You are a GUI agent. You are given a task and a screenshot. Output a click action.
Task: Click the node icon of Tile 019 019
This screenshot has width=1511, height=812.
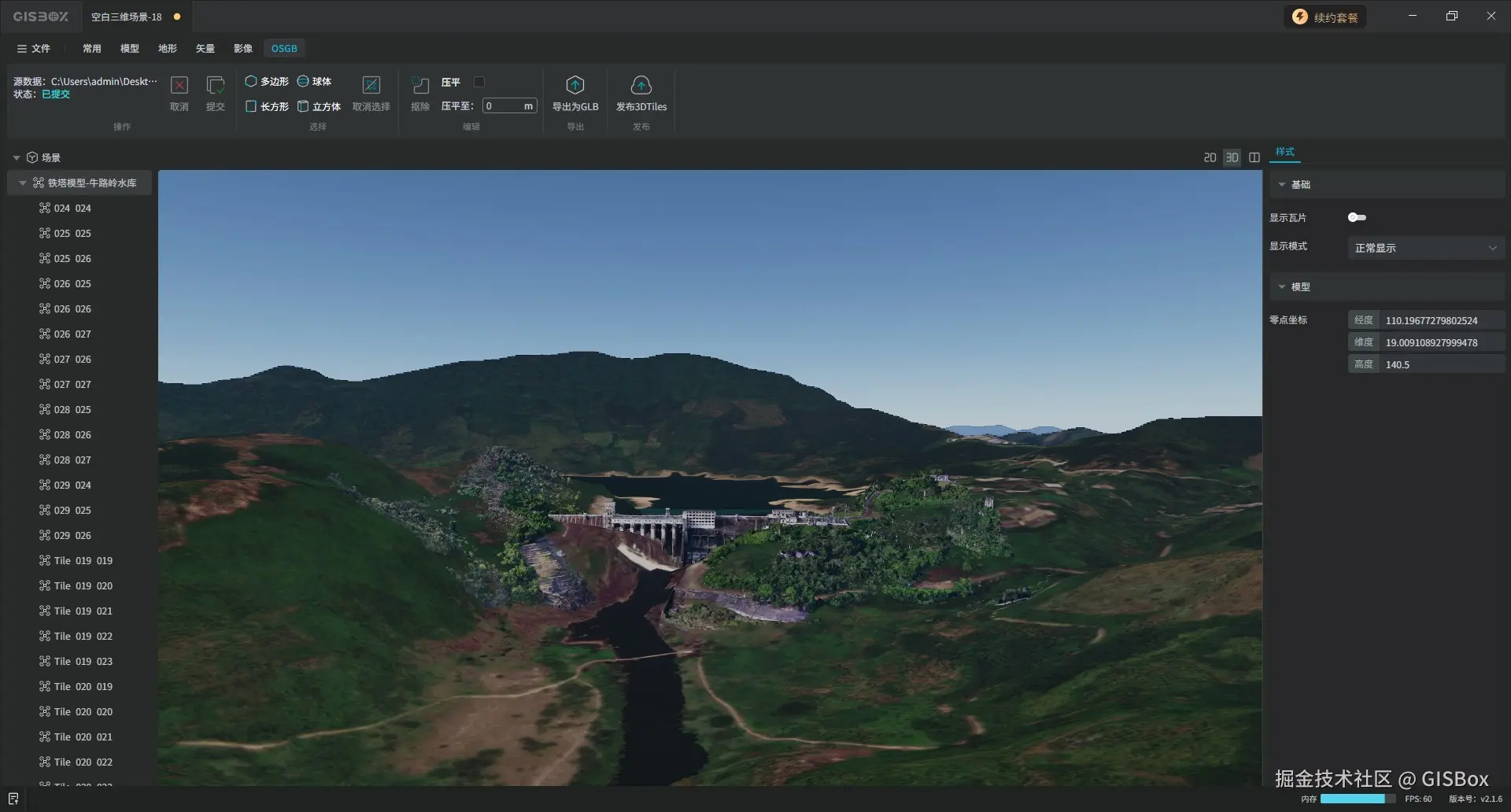point(45,560)
